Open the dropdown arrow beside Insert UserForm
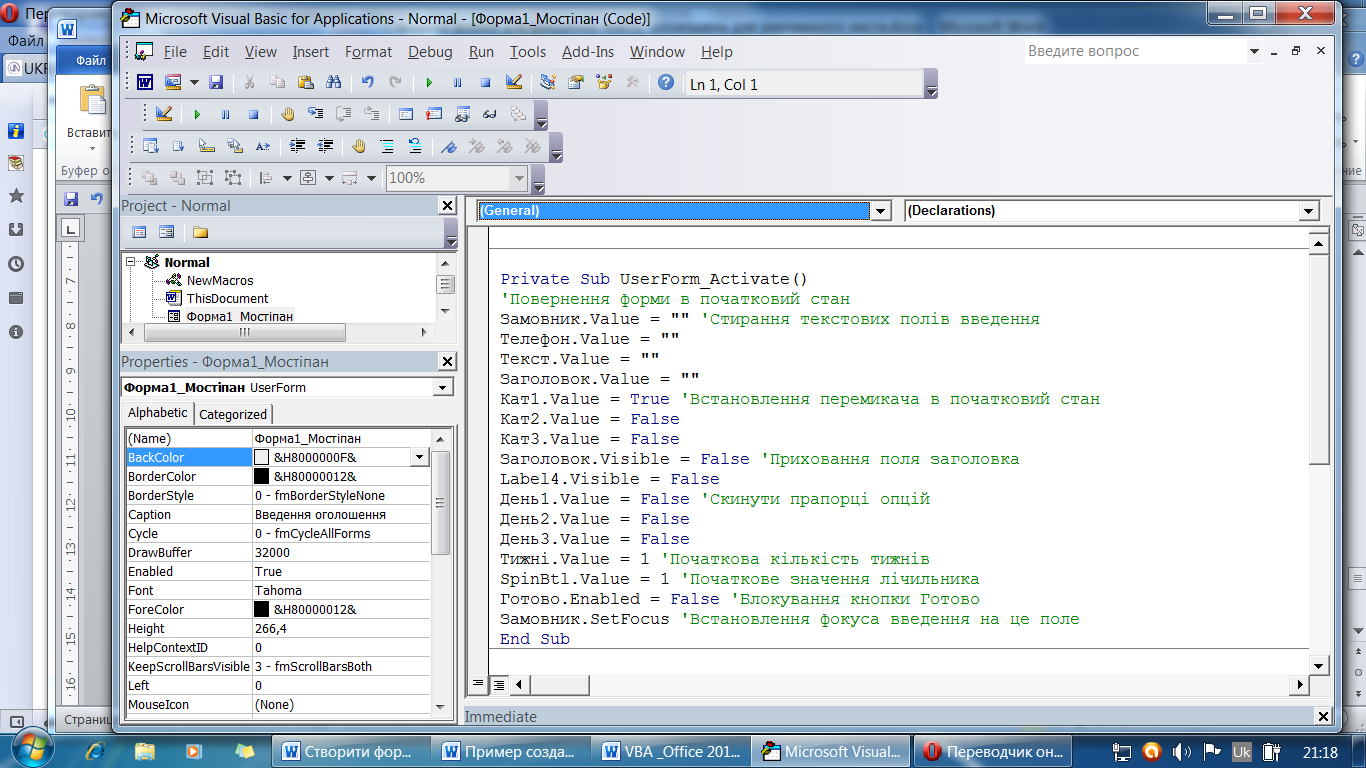This screenshot has height=768, width=1366. click(194, 83)
